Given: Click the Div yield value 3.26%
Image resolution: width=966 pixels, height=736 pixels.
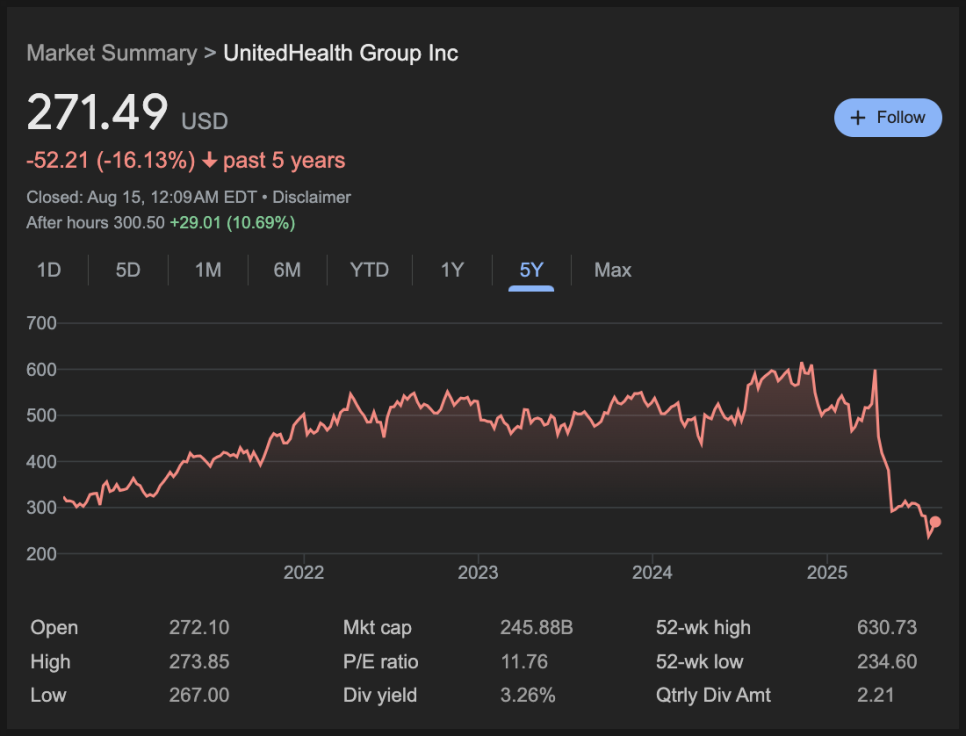Looking at the screenshot, I should tap(528, 695).
